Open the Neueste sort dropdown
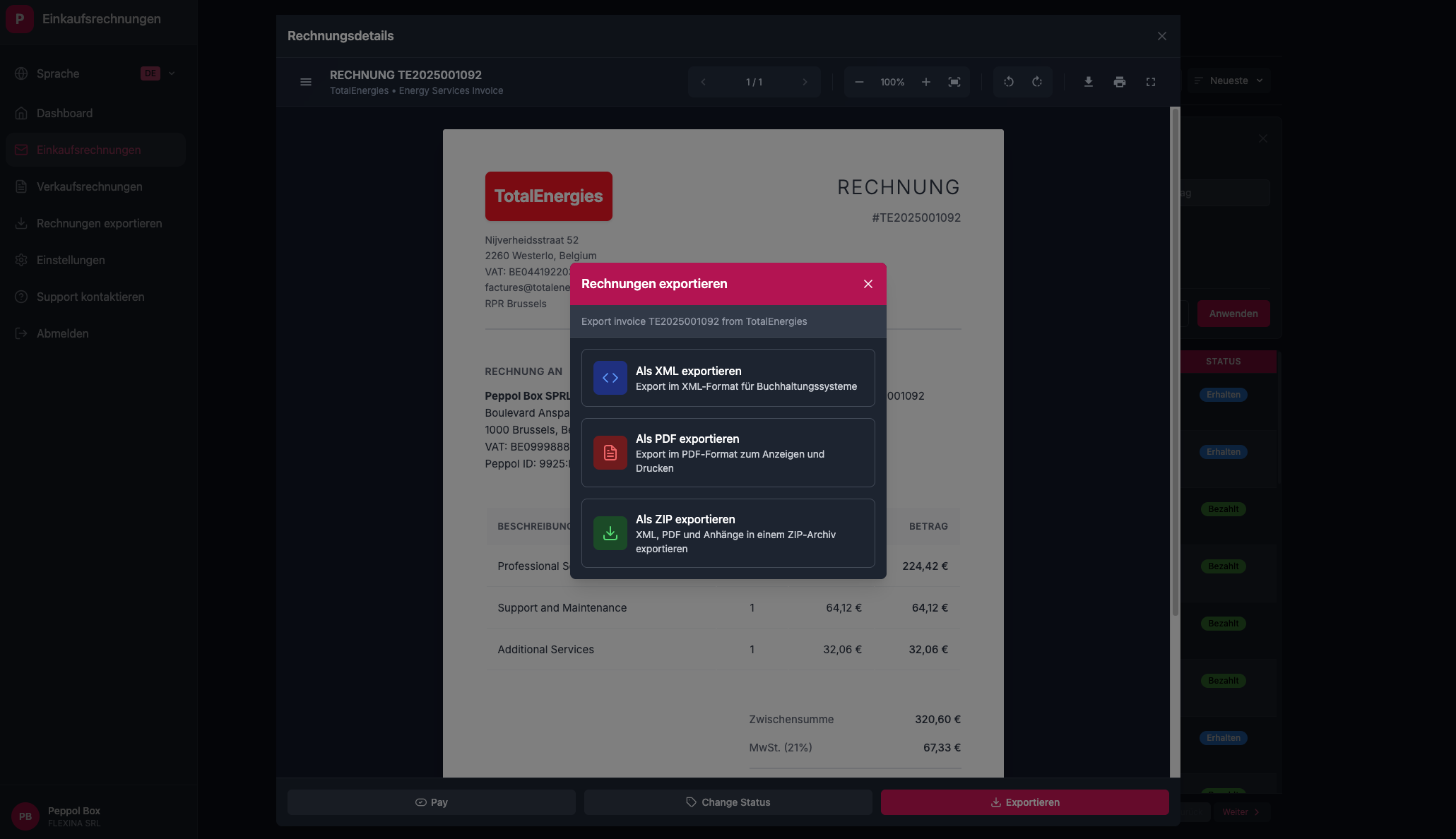 (x=1229, y=81)
